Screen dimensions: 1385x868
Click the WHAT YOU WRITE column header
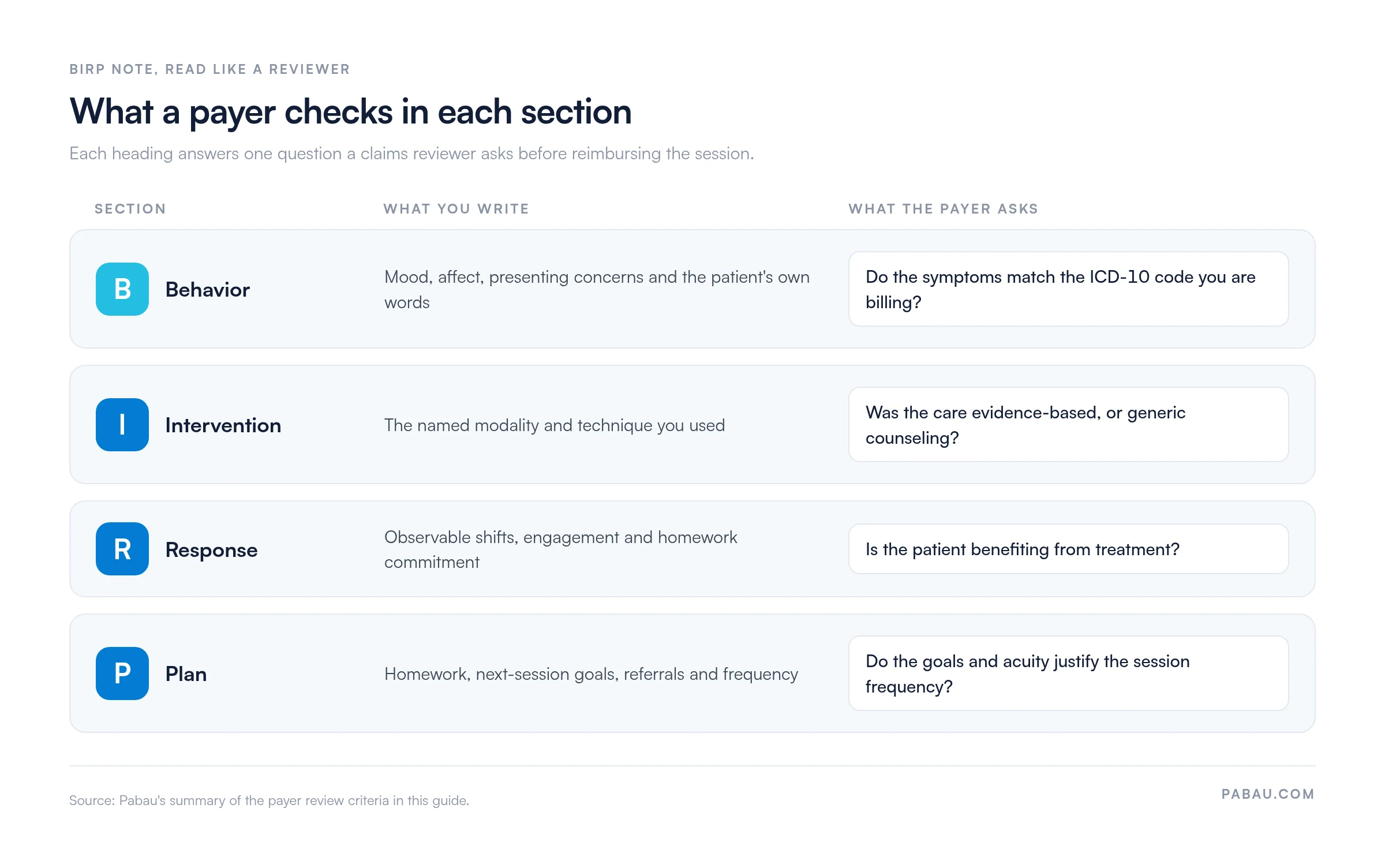point(456,209)
